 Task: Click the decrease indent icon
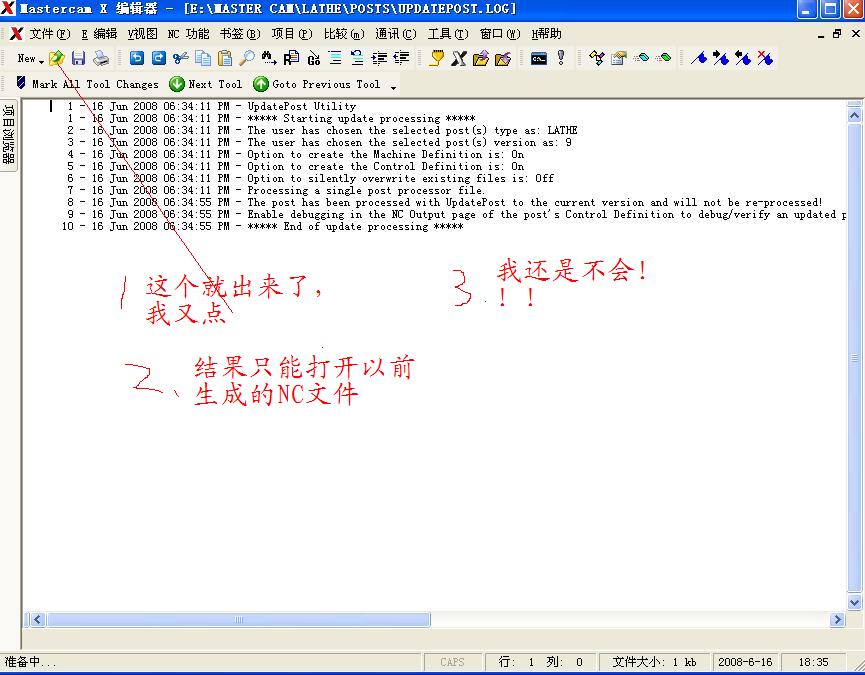pyautogui.click(x=401, y=58)
